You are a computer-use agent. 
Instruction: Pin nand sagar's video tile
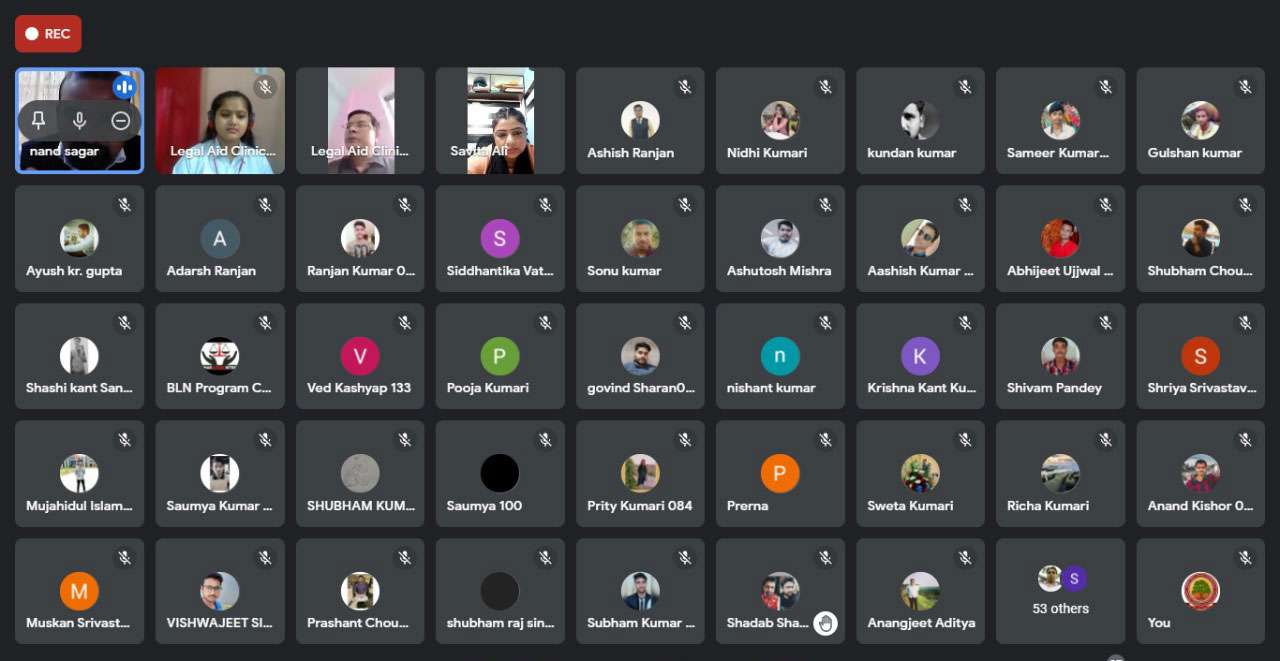(x=38, y=121)
